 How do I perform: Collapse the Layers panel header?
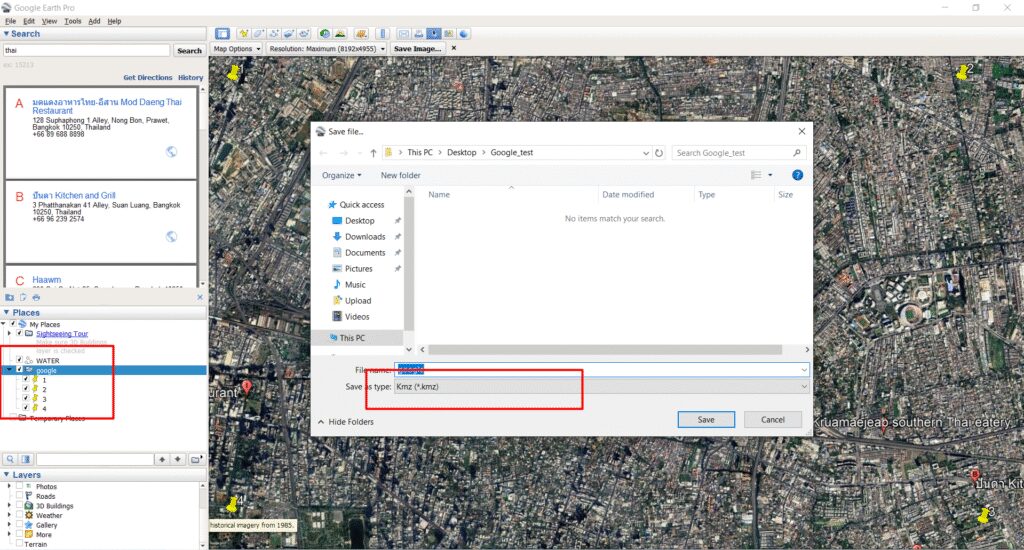(103, 475)
